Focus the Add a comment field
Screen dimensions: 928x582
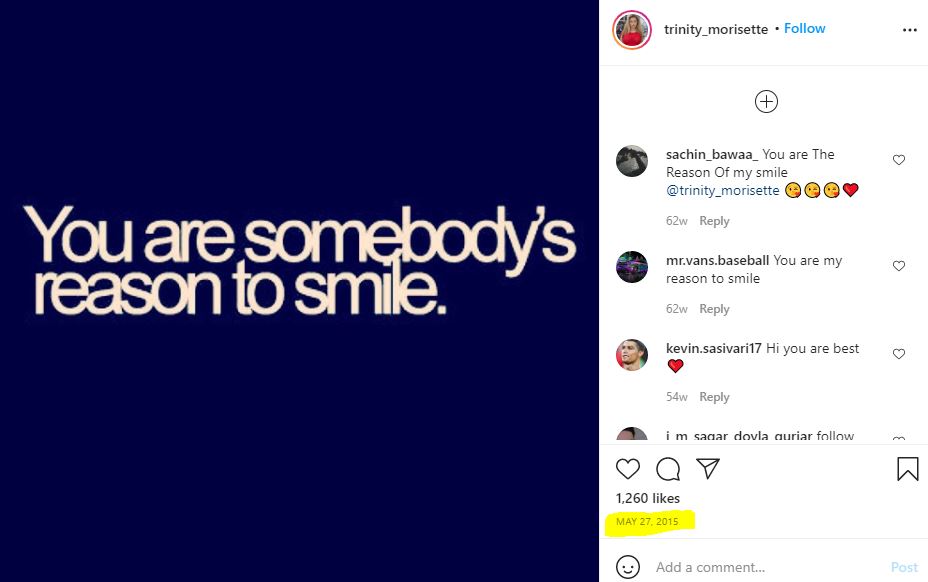pos(769,567)
